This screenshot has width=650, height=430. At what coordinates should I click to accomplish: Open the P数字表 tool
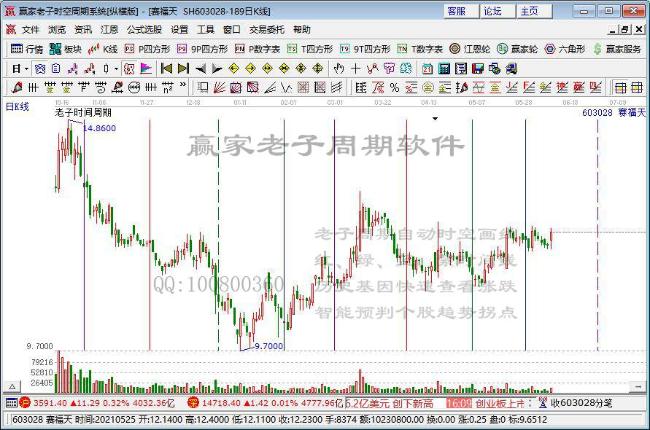(257, 49)
